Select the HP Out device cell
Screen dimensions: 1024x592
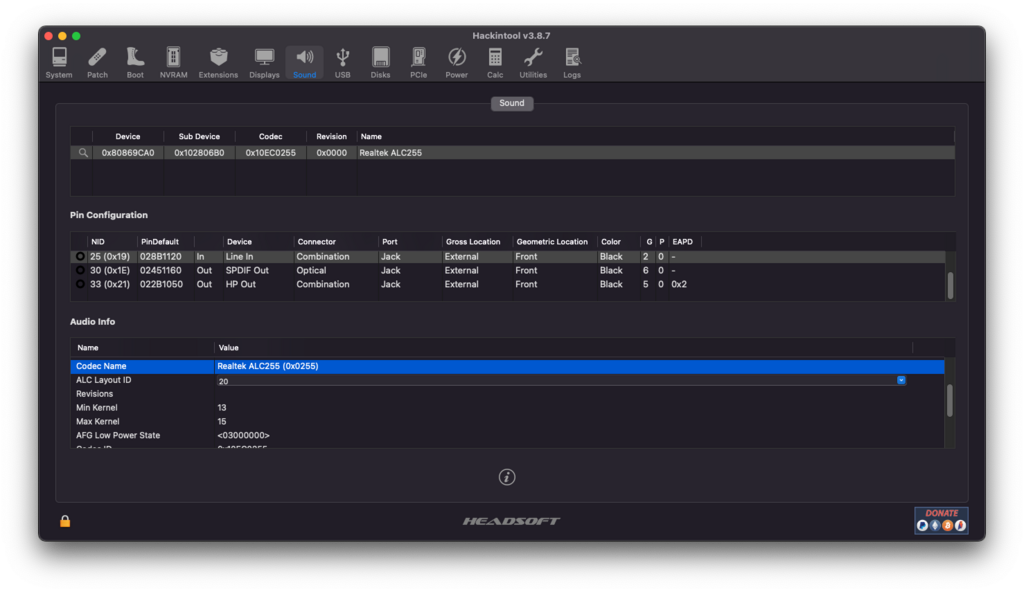click(x=240, y=284)
